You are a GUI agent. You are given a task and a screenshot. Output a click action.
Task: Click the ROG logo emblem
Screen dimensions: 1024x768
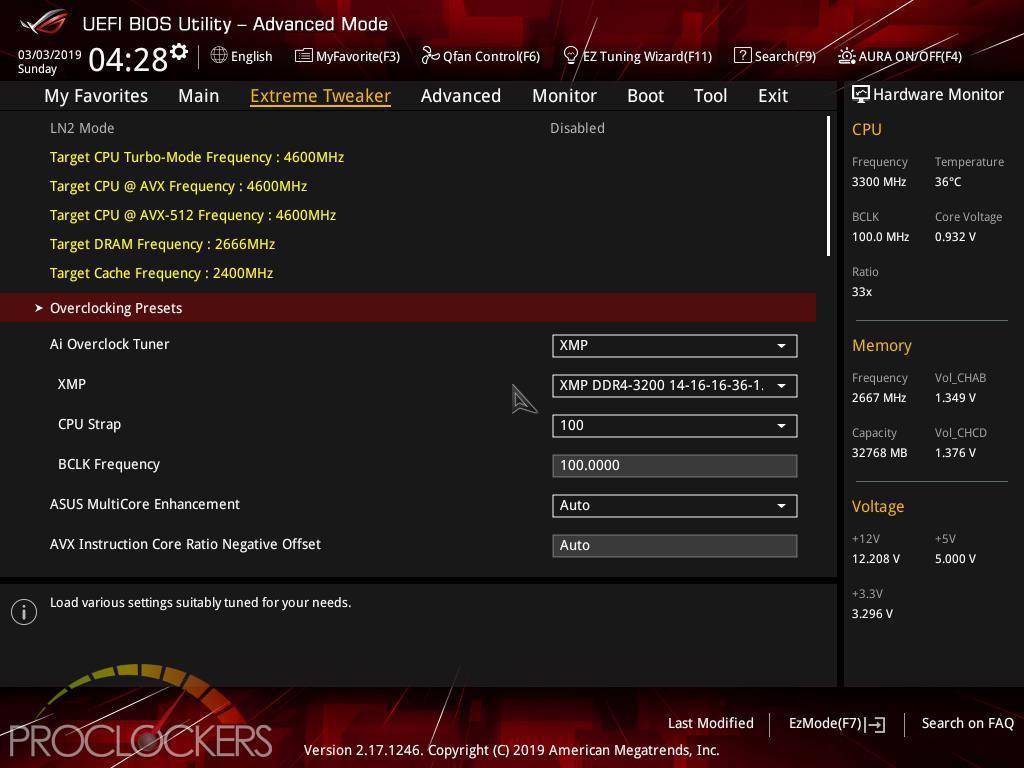coord(44,23)
